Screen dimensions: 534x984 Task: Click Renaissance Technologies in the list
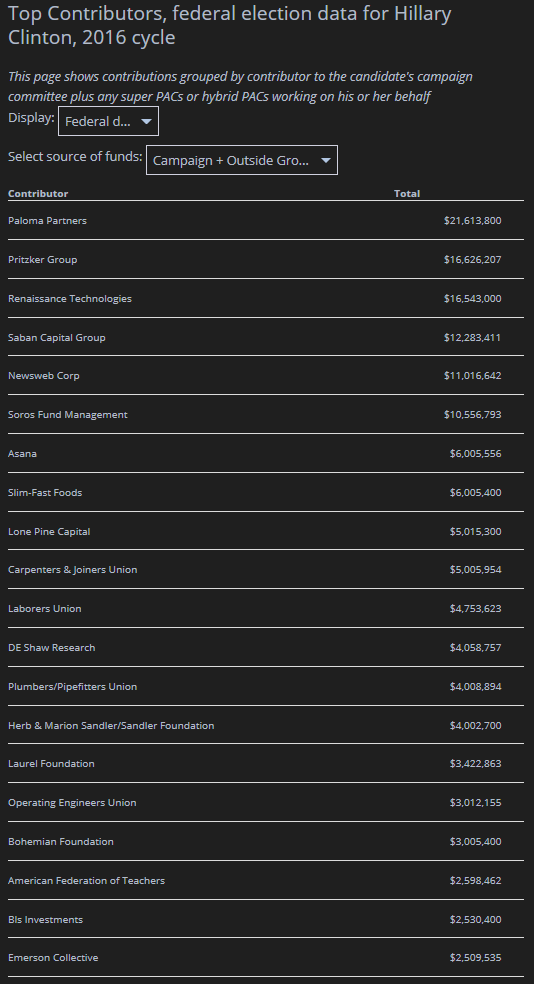click(x=70, y=298)
